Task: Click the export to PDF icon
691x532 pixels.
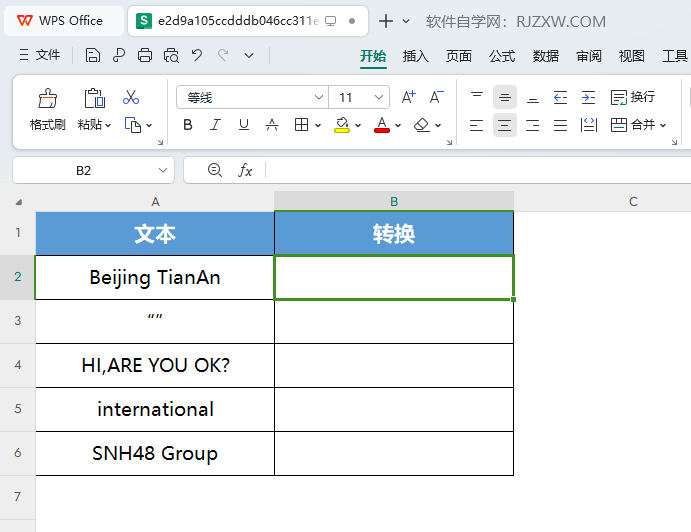Action: (119, 56)
